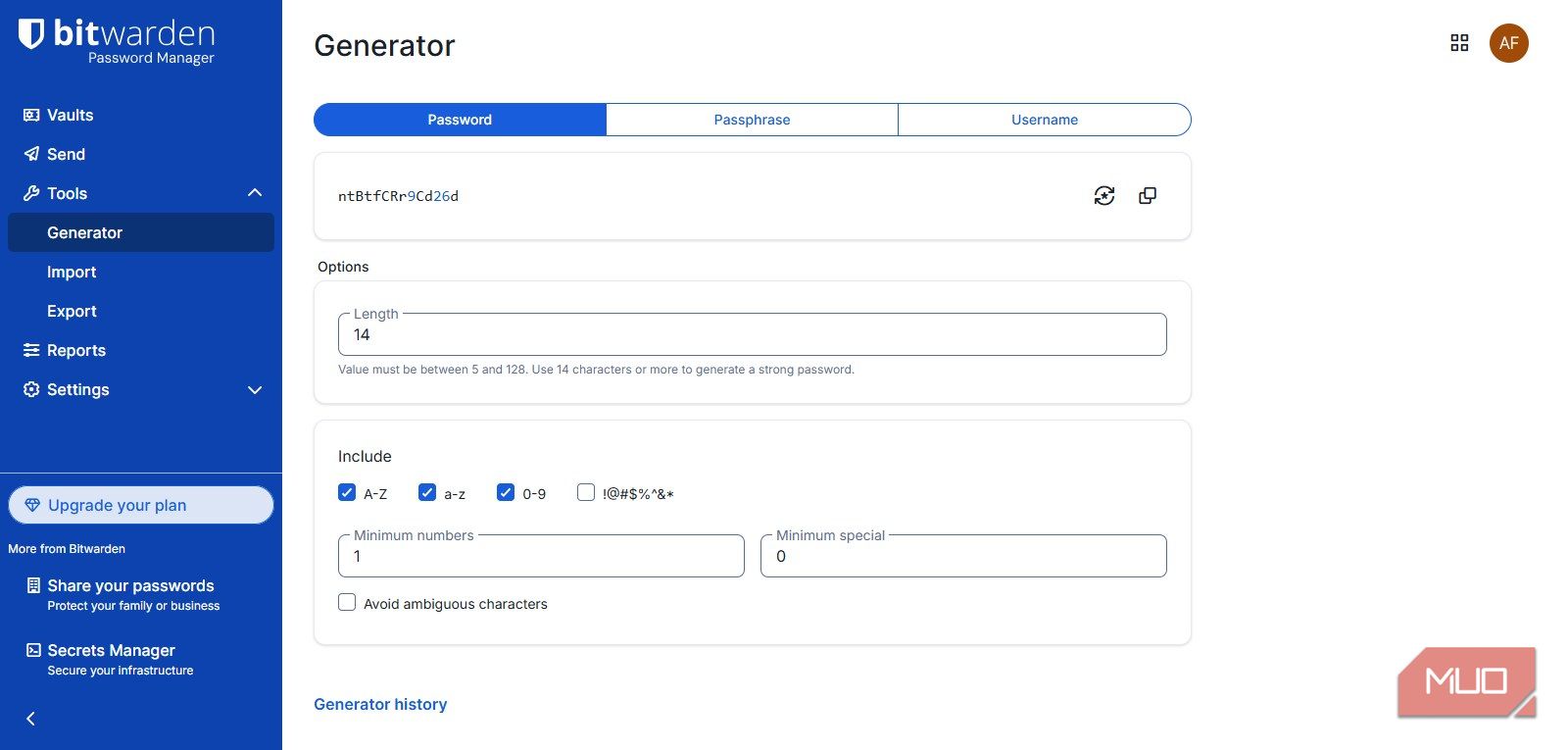Open the Reports section label
Viewport: 1568px width, 750px height.
76,350
